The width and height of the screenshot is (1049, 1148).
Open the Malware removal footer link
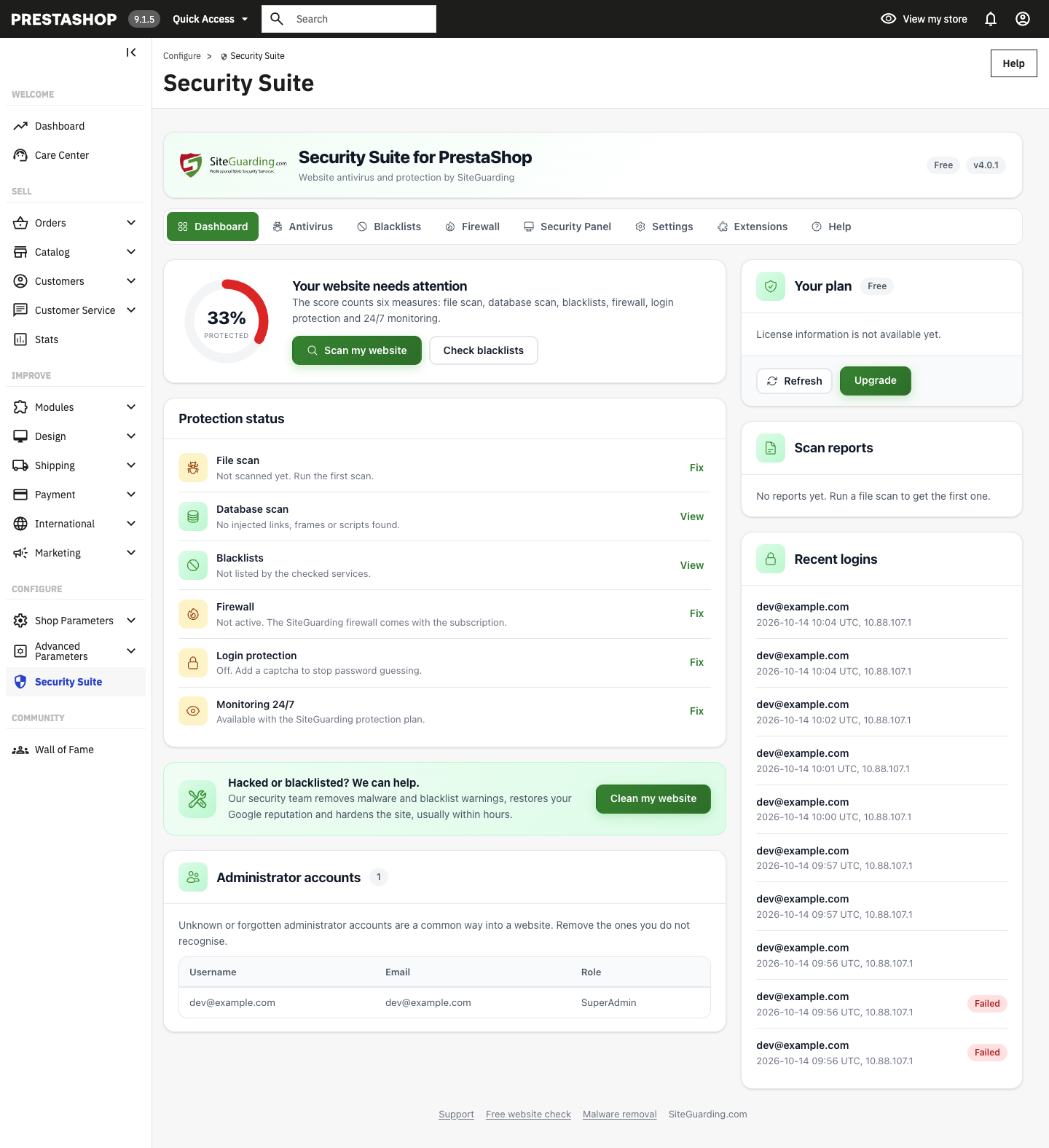point(620,1114)
